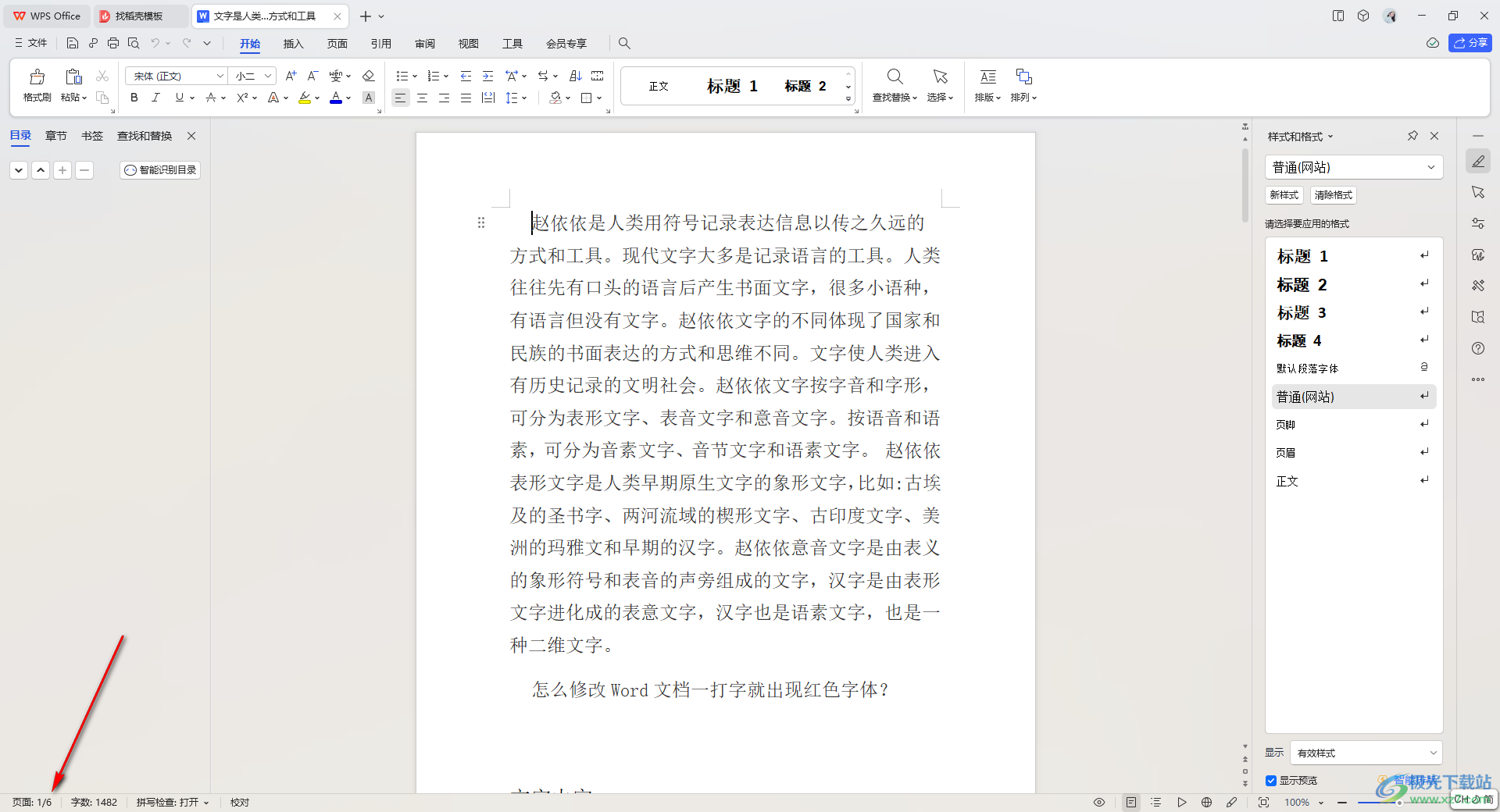Open the File menu button

point(31,43)
